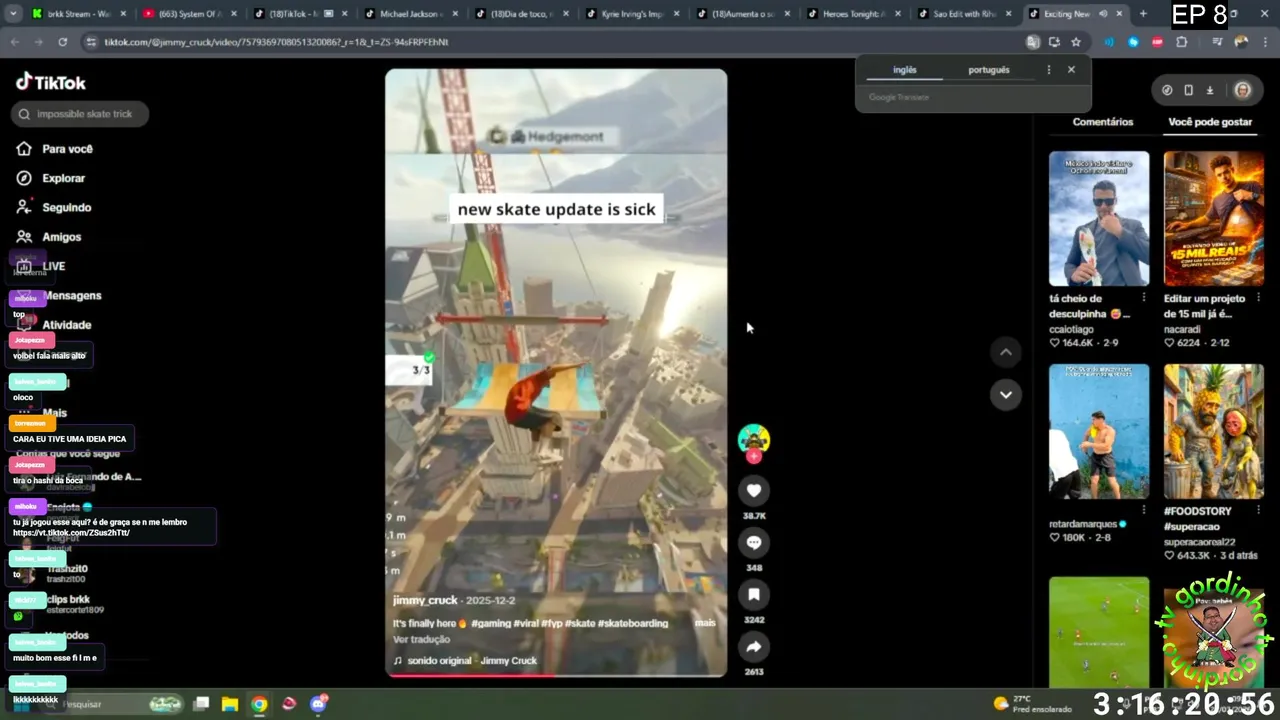This screenshot has width=1280, height=720.
Task: Switch to Você pode gostar tab
Action: 1210,122
